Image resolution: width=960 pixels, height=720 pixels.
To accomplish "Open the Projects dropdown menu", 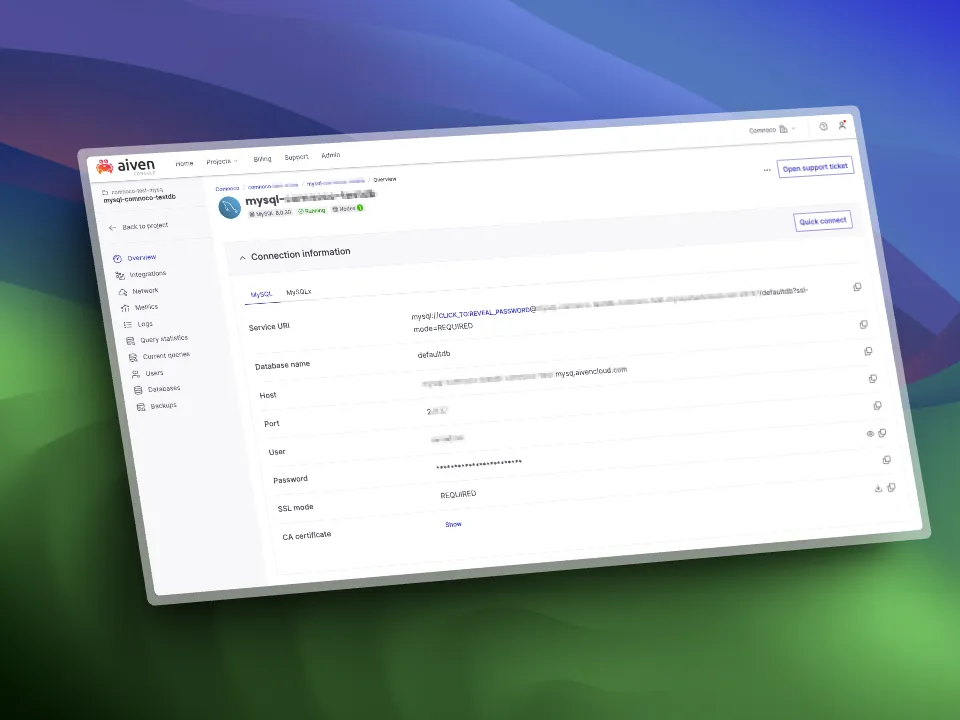I will click(x=221, y=160).
